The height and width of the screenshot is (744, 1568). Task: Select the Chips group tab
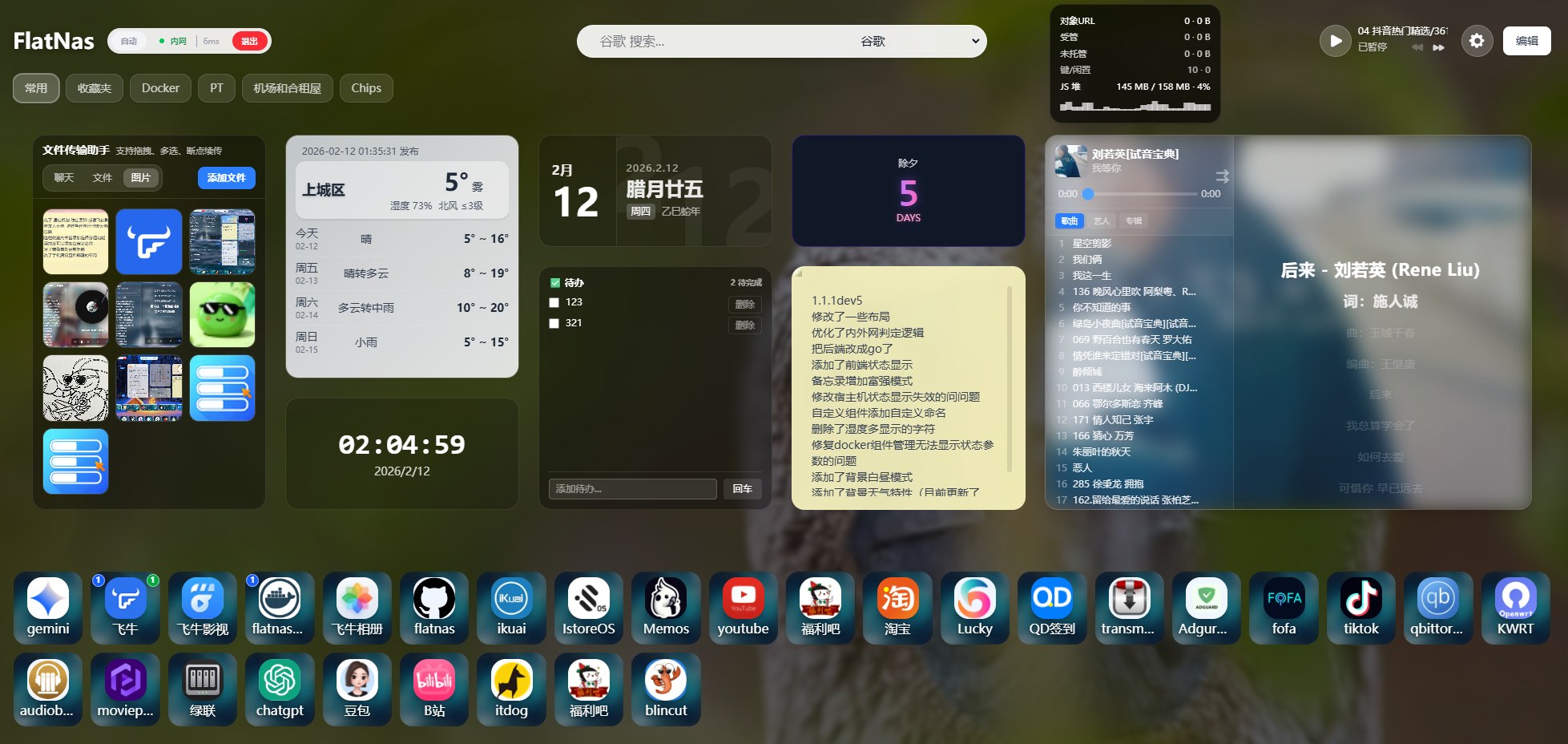[x=366, y=88]
